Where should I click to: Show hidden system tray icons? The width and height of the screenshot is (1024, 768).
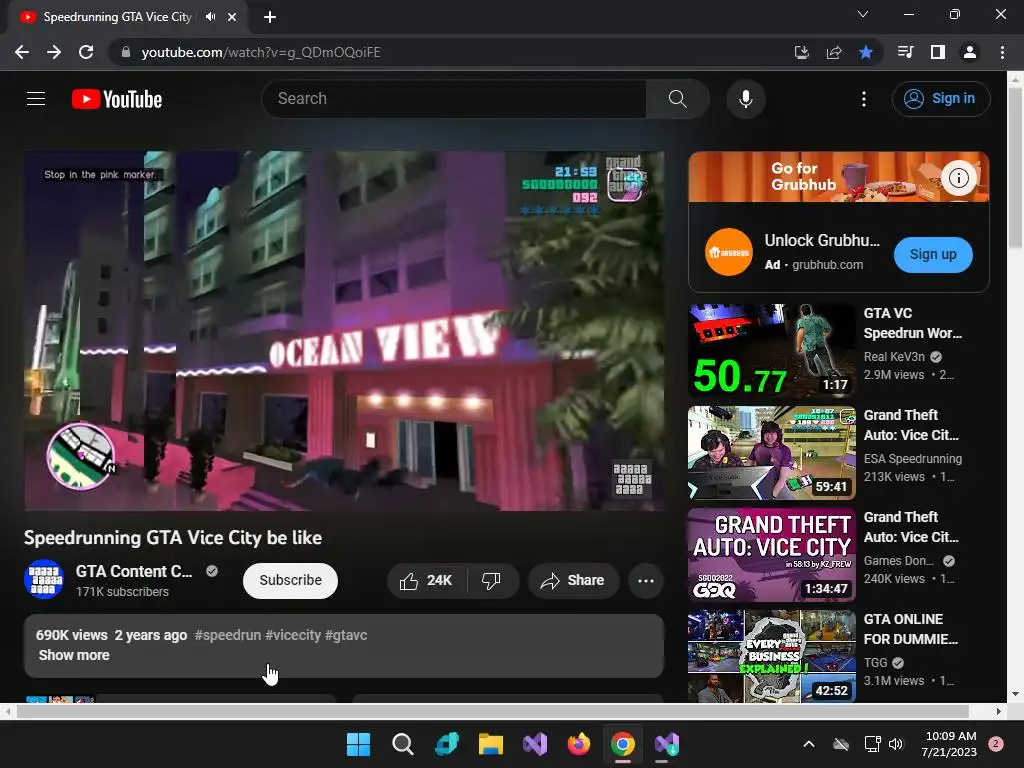[808, 744]
